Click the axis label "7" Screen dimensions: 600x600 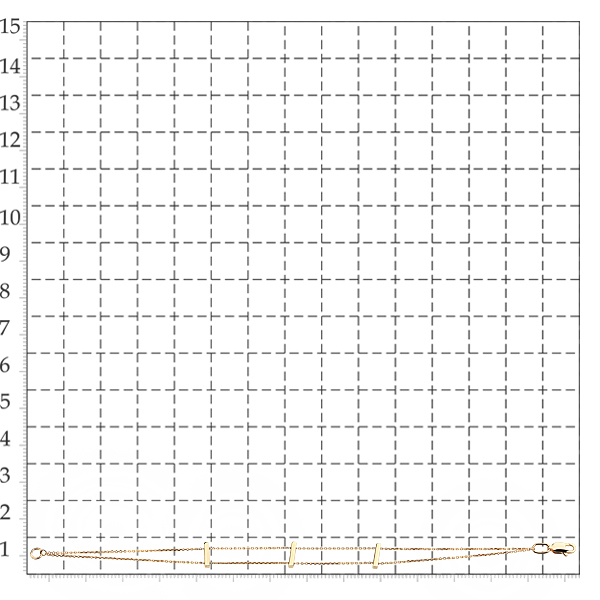tap(5, 328)
